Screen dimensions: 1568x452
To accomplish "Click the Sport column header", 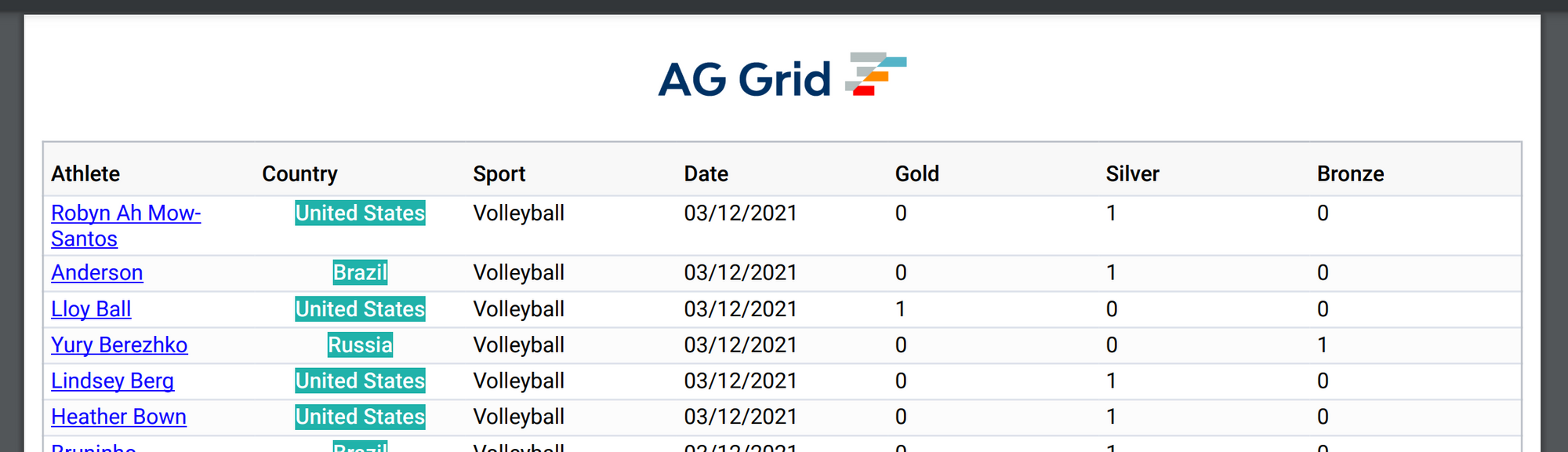I will [499, 174].
